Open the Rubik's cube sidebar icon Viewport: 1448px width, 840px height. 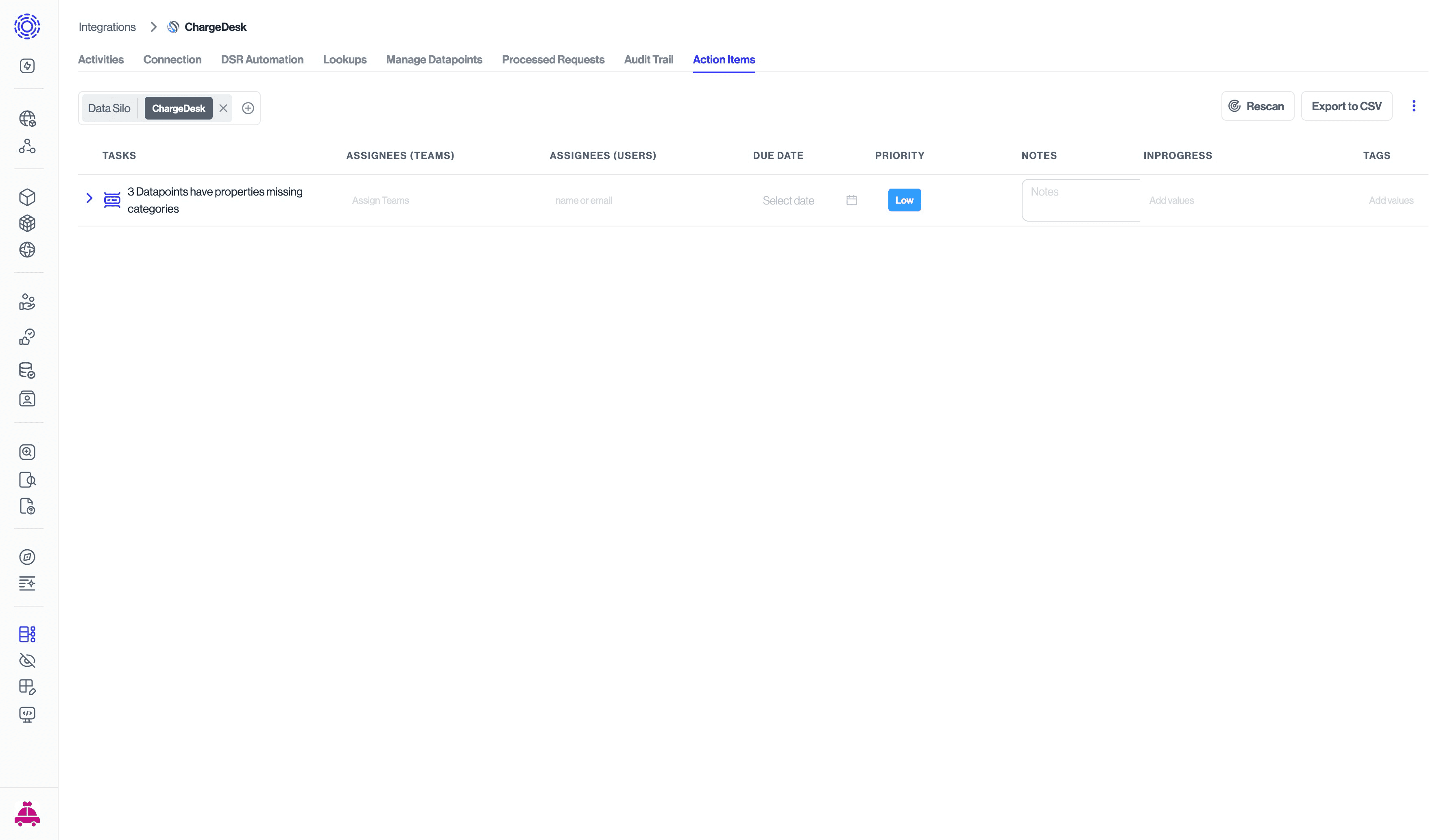tap(27, 224)
